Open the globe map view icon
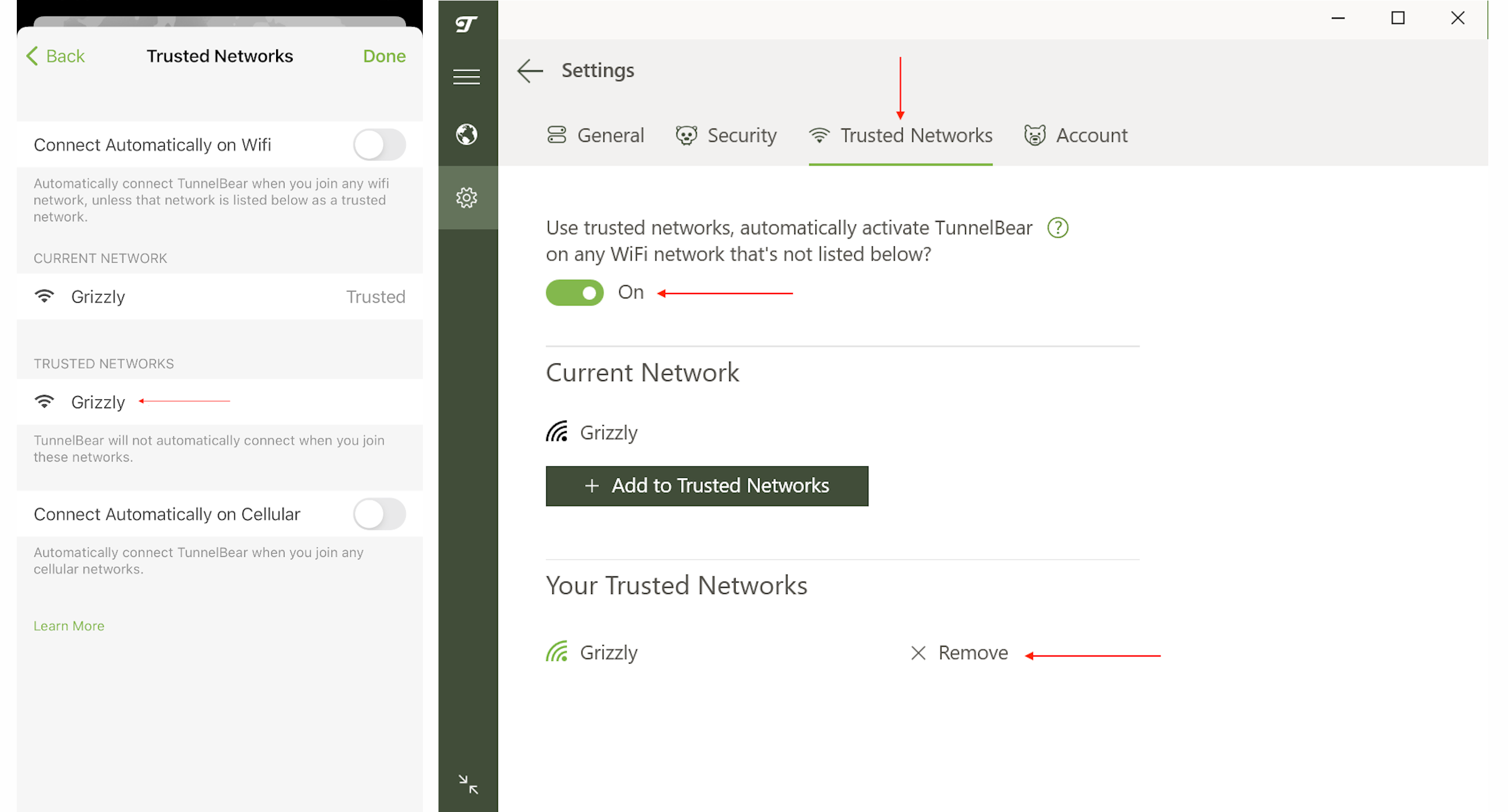Screen dimensions: 1508x812 click(x=466, y=135)
